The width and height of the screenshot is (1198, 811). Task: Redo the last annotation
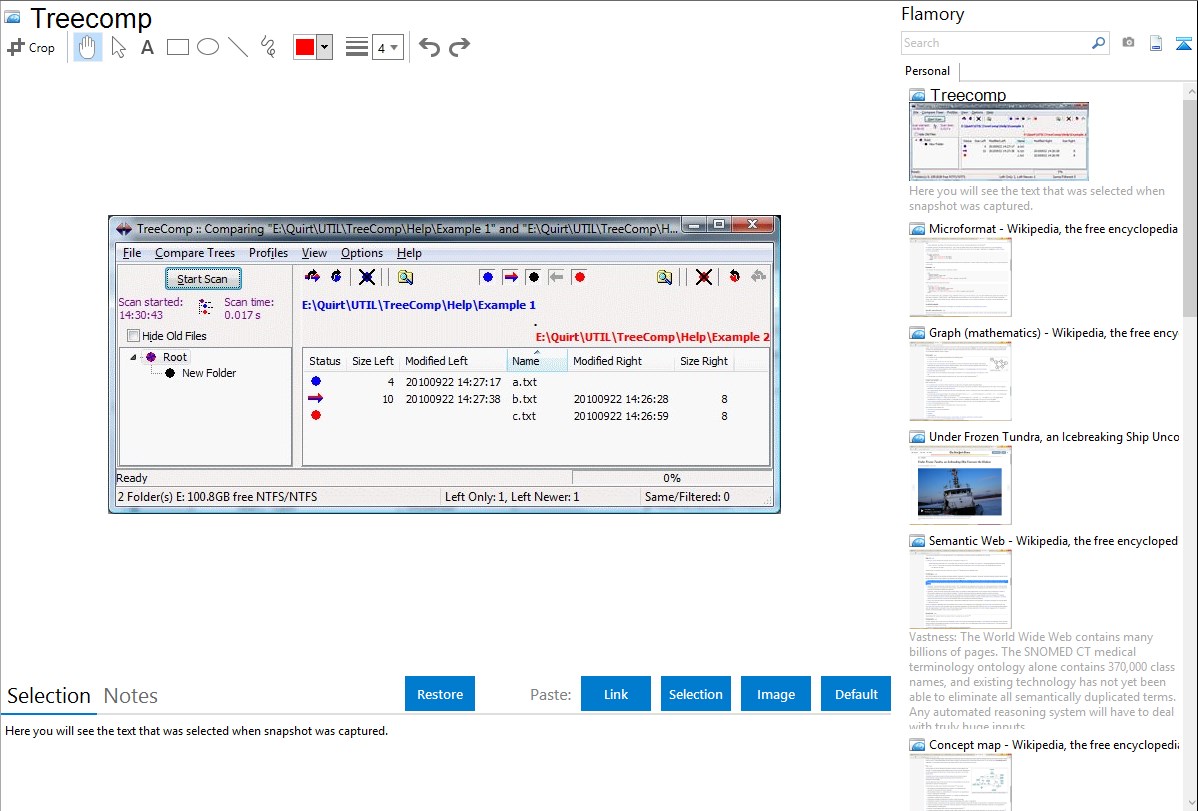(459, 47)
